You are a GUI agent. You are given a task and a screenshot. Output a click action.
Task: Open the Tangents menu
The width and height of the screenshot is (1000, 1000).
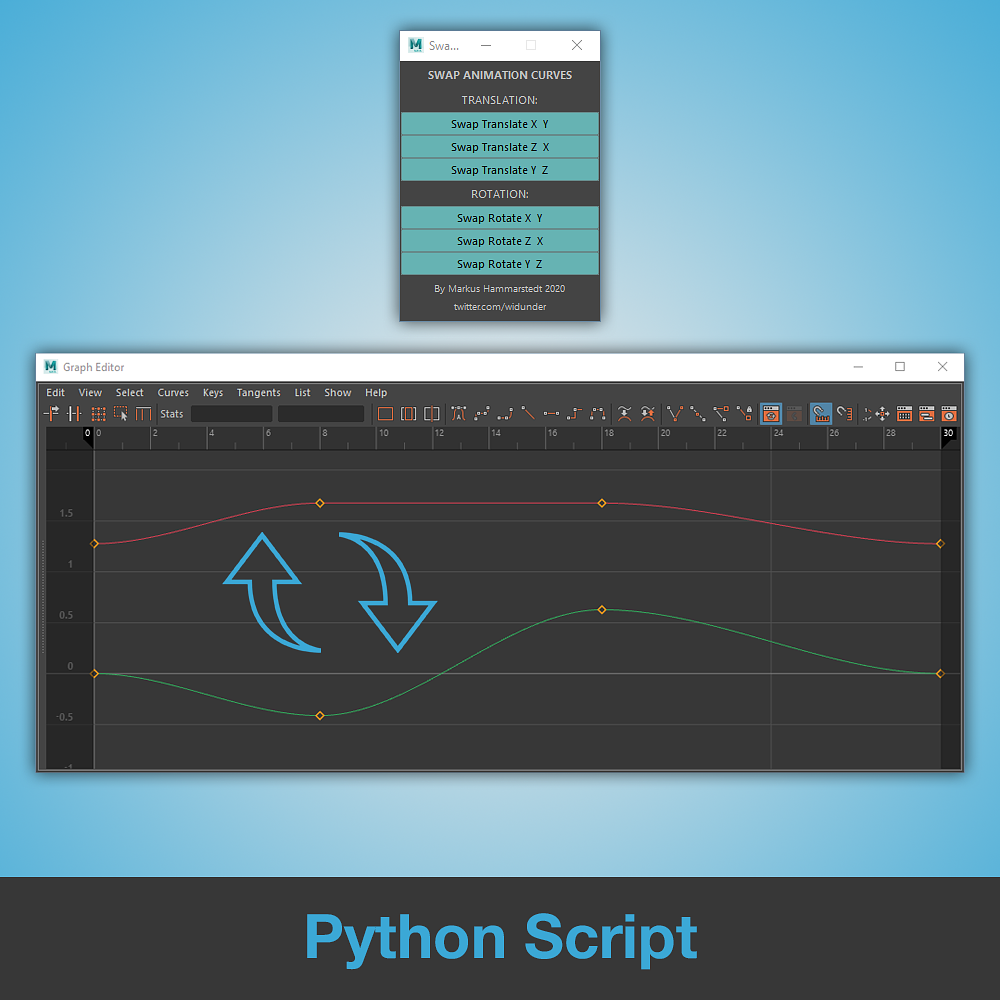(x=258, y=392)
